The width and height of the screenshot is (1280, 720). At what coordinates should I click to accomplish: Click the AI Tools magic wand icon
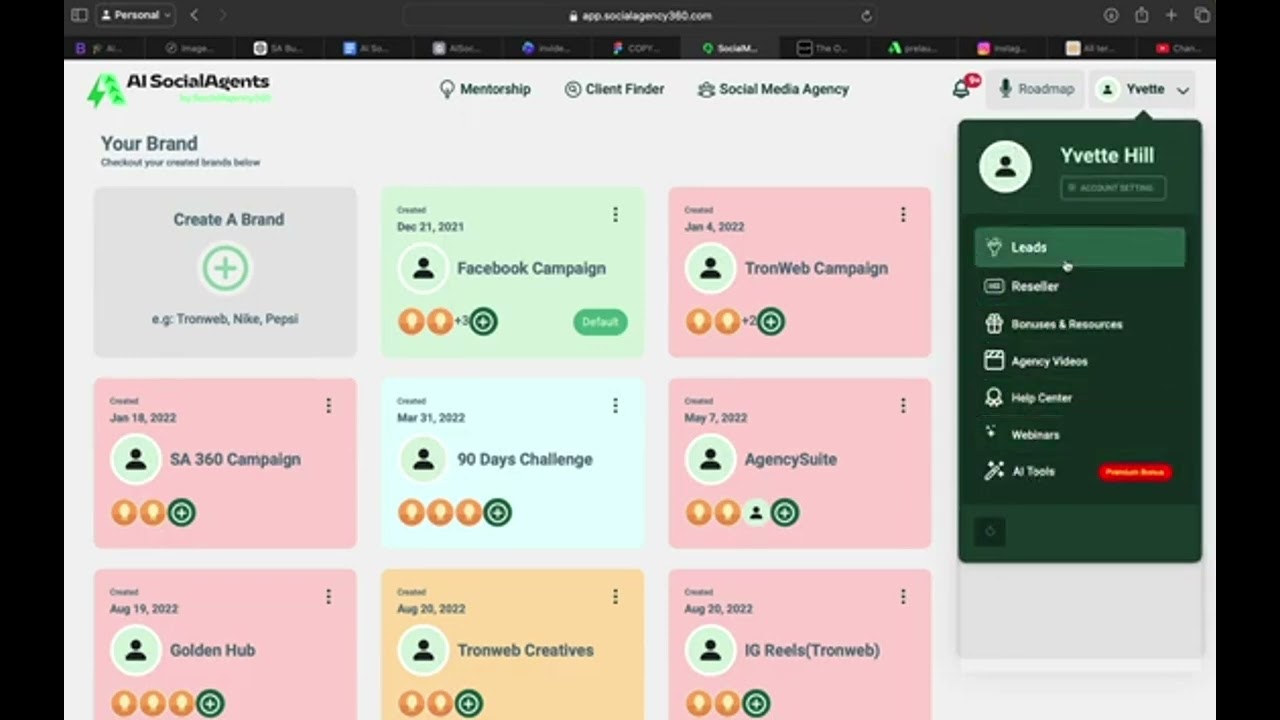point(994,471)
